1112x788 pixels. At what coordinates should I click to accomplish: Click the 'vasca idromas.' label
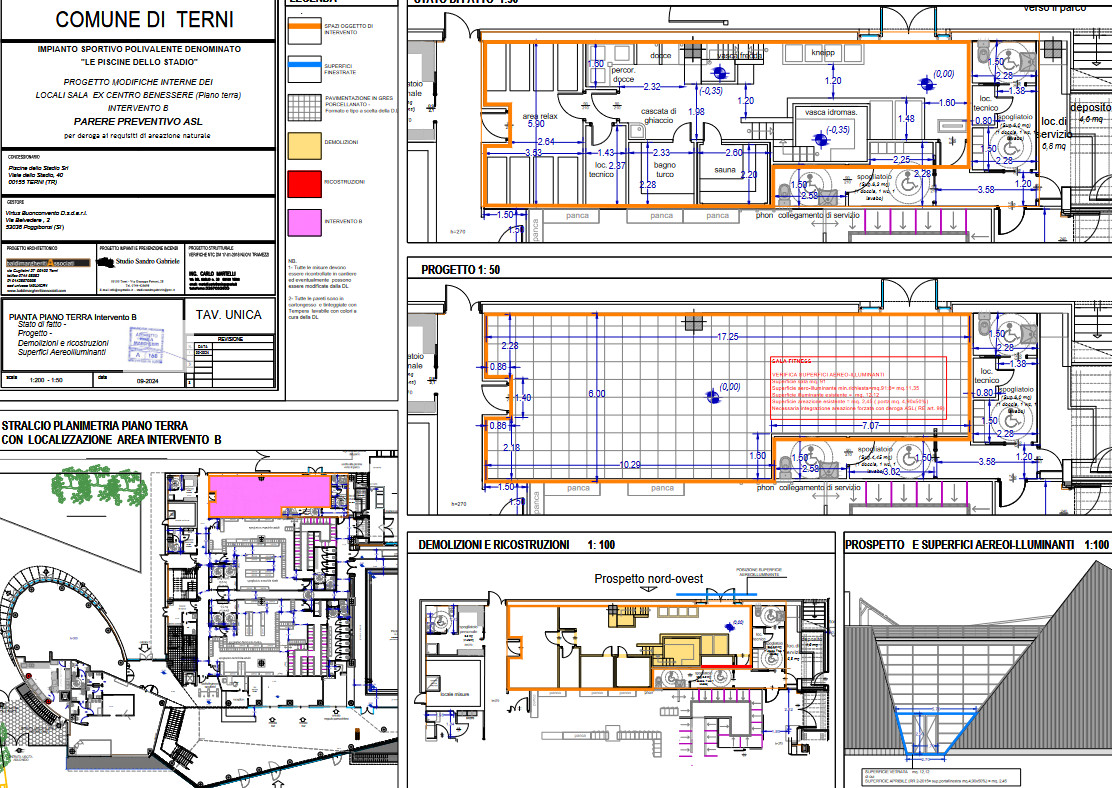(831, 112)
